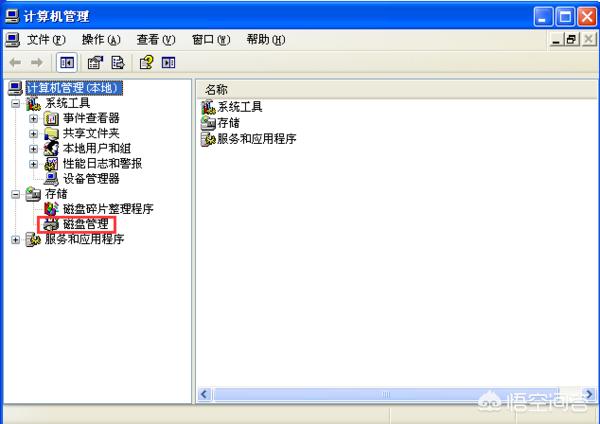Click the 服务和应用程序 icon in tree
This screenshot has width=600, height=424.
pyautogui.click(x=33, y=240)
